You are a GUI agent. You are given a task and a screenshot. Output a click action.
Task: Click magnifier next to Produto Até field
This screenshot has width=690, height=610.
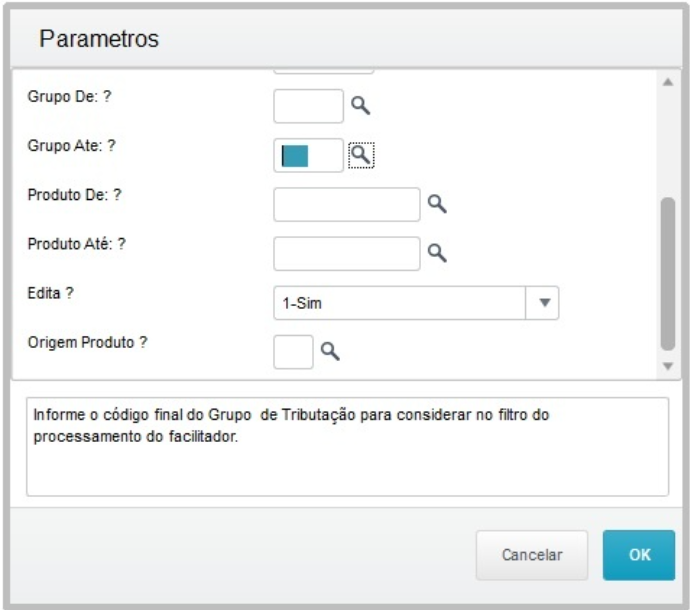436,253
